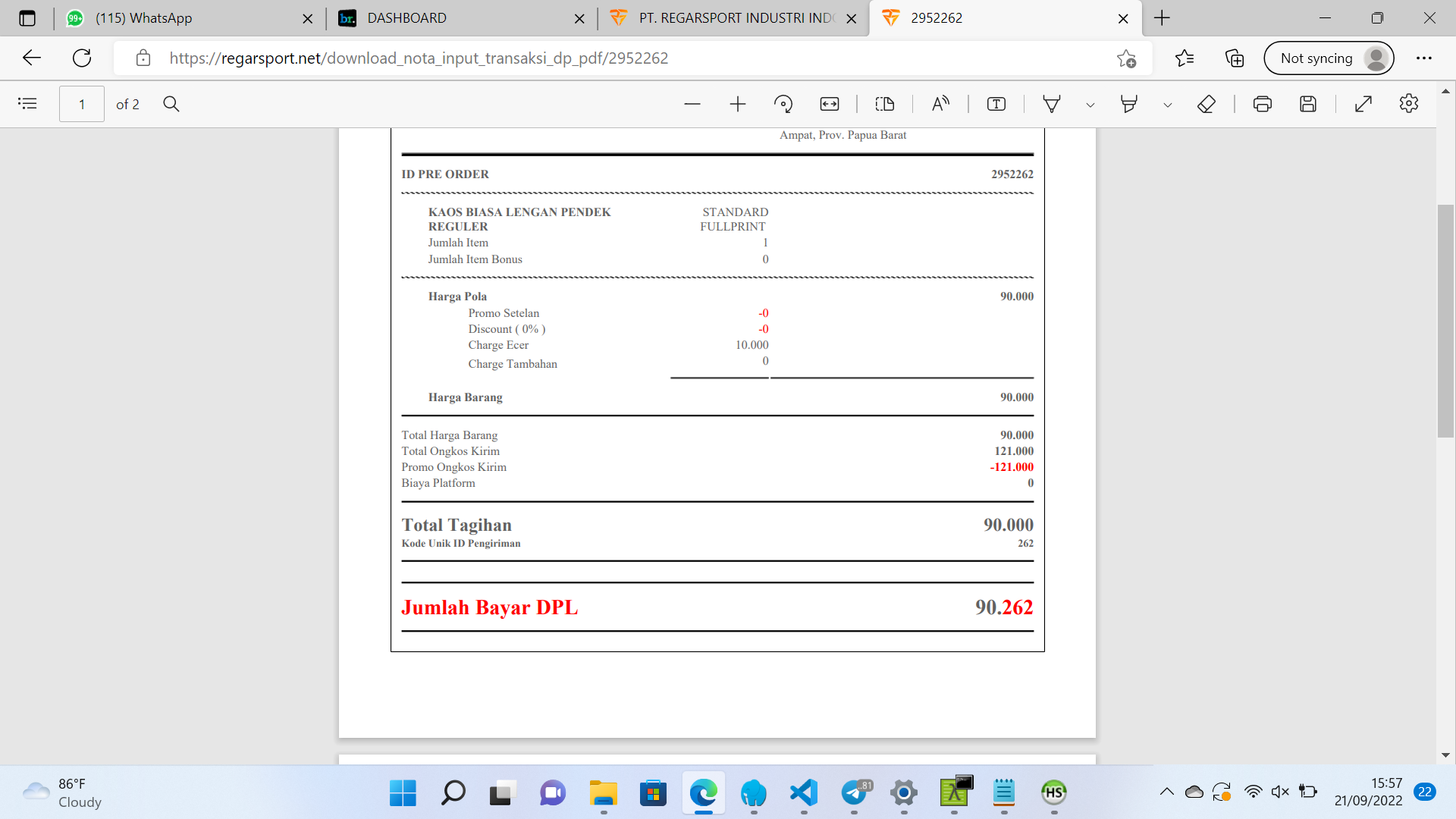The image size is (1456, 819).
Task: Open the weather widget 86°F Cloudy
Action: tap(62, 793)
